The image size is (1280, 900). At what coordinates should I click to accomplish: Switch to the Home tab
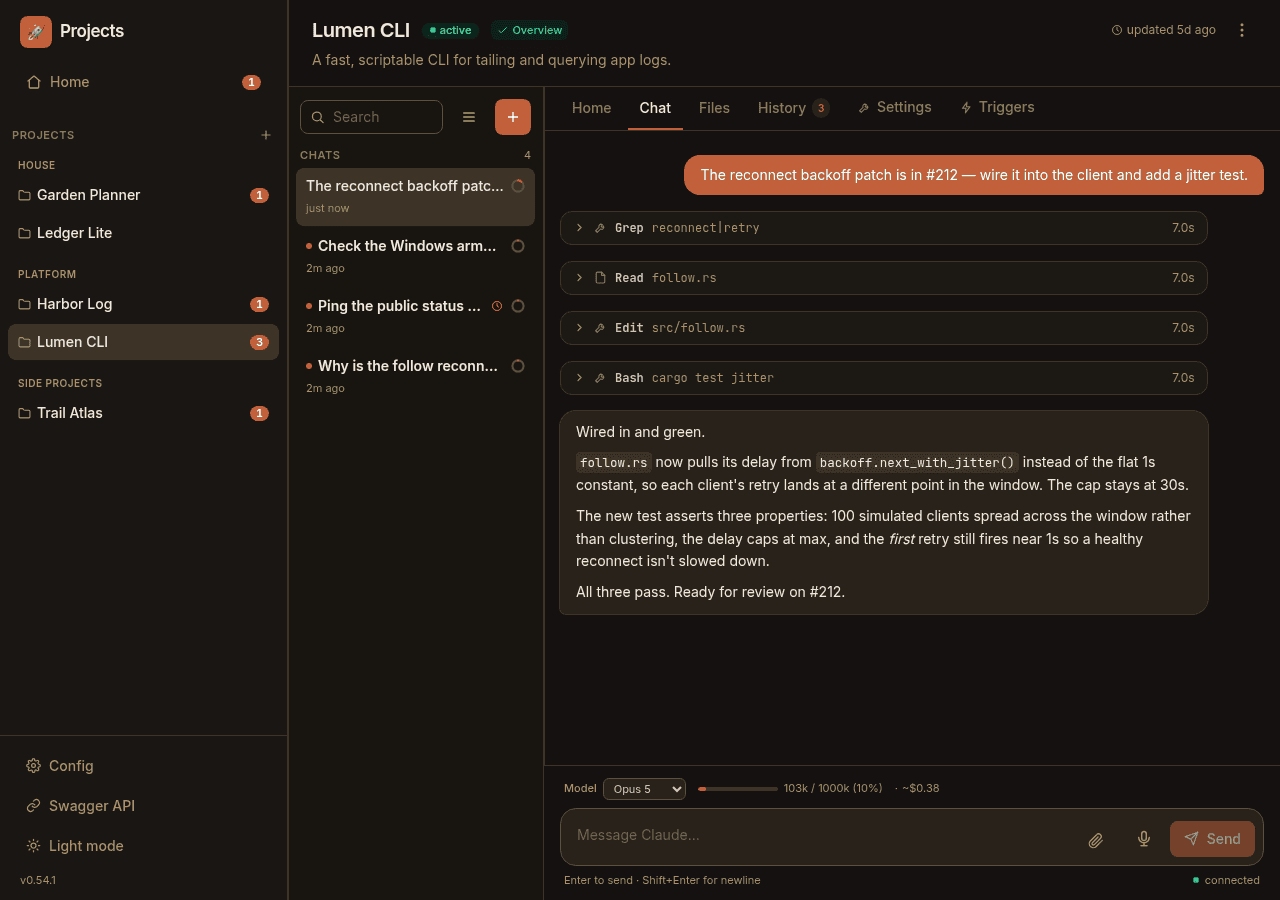tap(591, 108)
